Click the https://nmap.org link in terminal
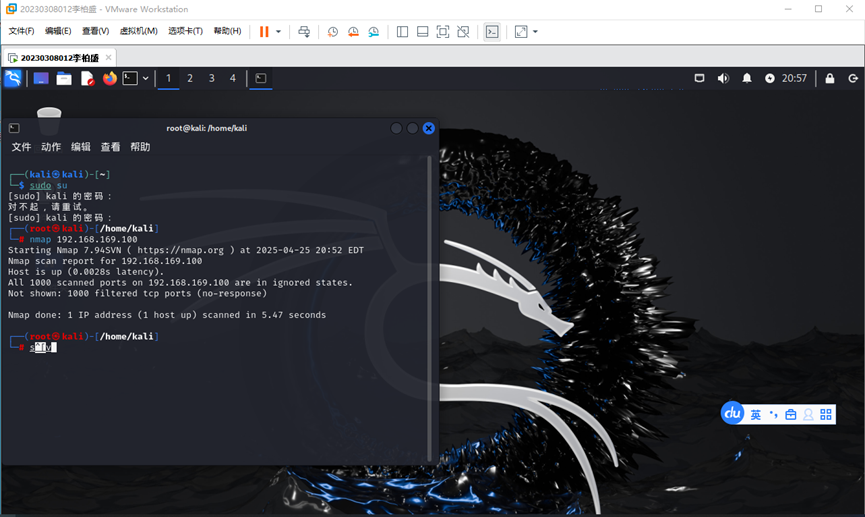 181,250
